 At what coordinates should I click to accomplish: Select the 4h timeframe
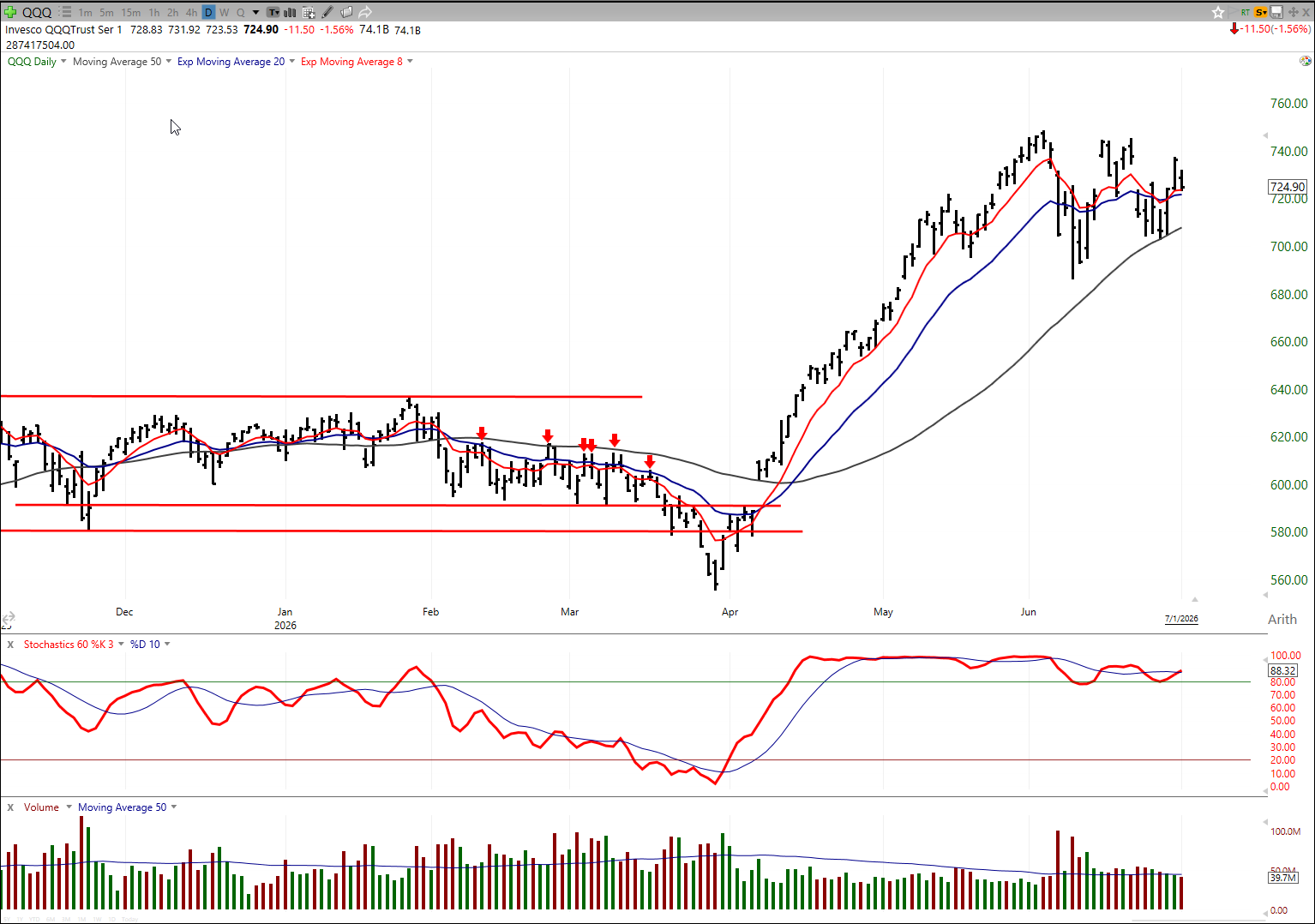coord(191,13)
